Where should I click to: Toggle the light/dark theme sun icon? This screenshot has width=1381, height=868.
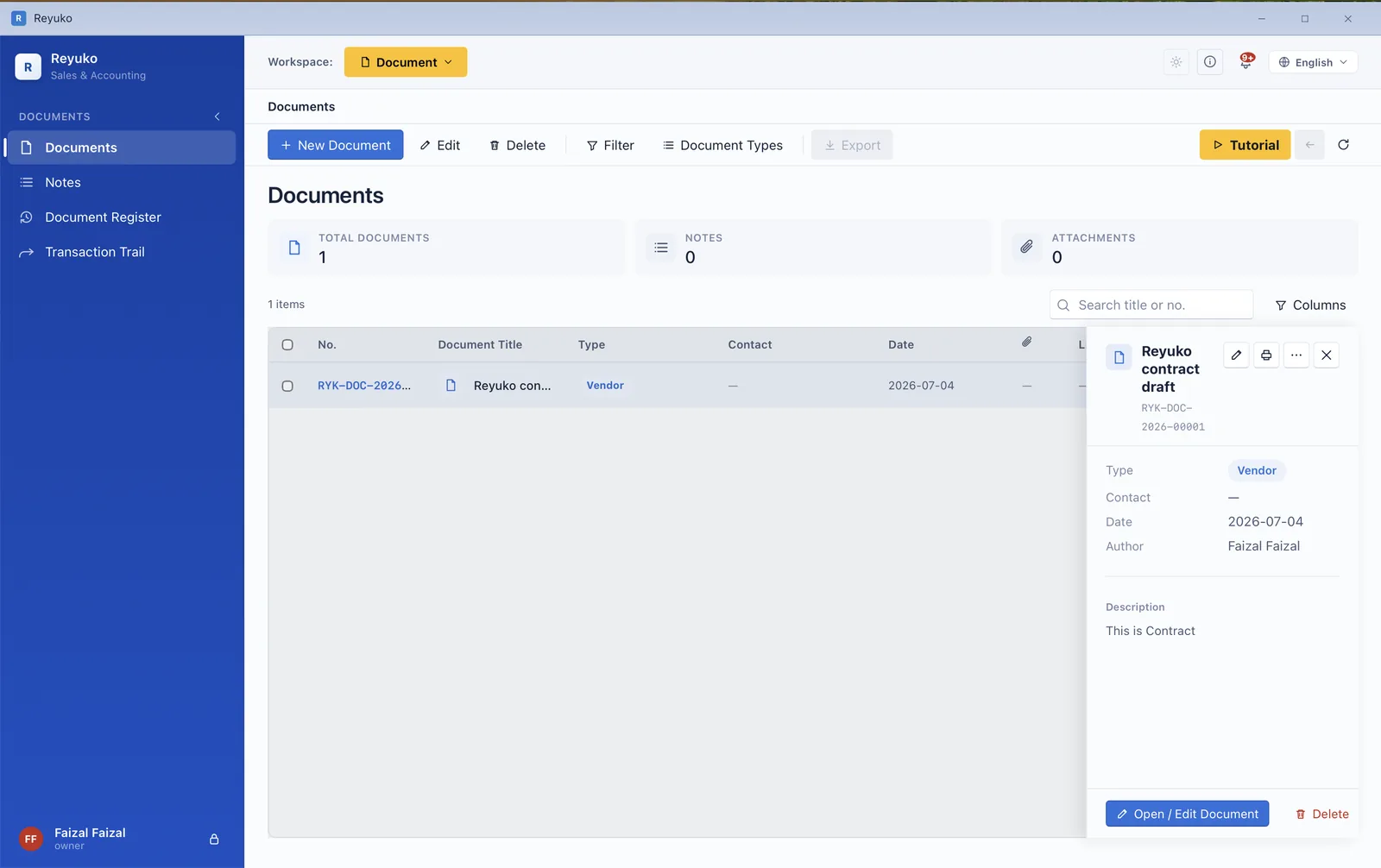coord(1176,62)
